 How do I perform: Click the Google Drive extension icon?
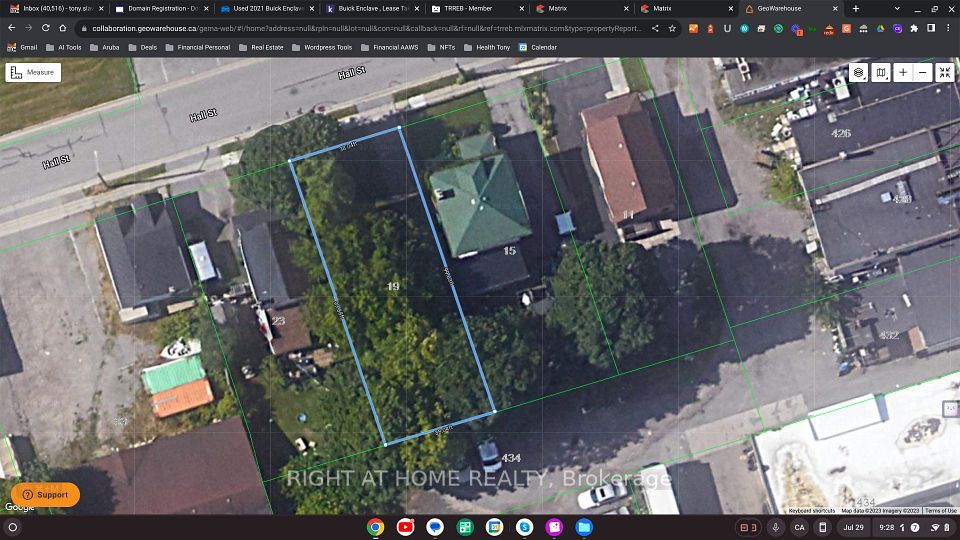[880, 29]
